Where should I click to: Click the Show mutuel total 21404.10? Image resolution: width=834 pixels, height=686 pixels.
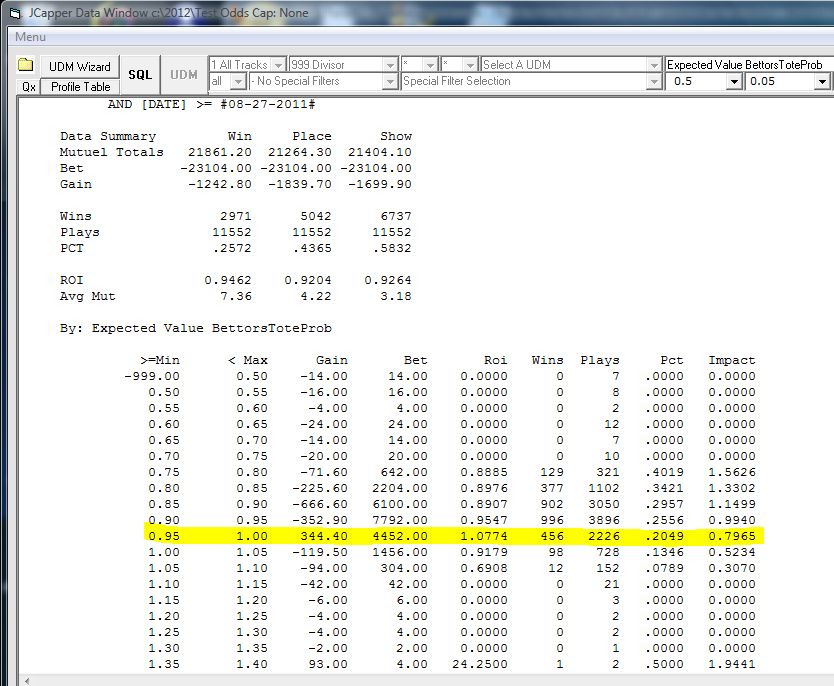coord(380,152)
